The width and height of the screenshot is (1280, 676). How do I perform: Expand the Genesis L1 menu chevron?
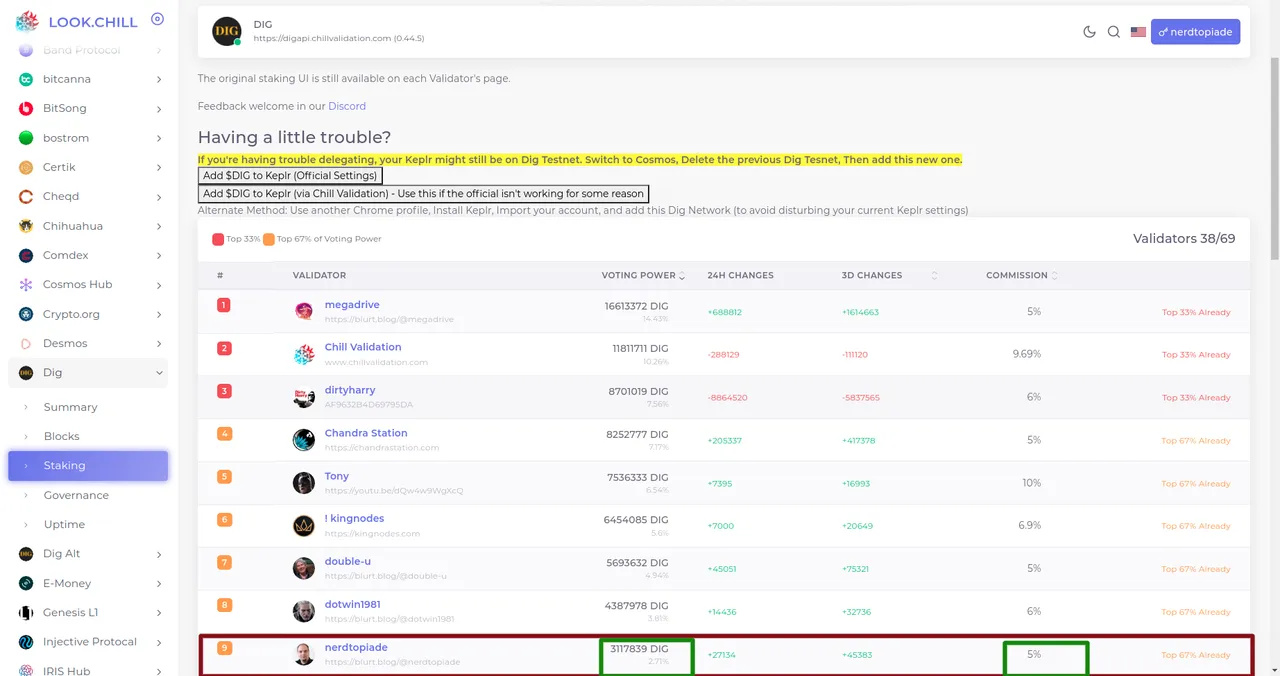point(159,612)
